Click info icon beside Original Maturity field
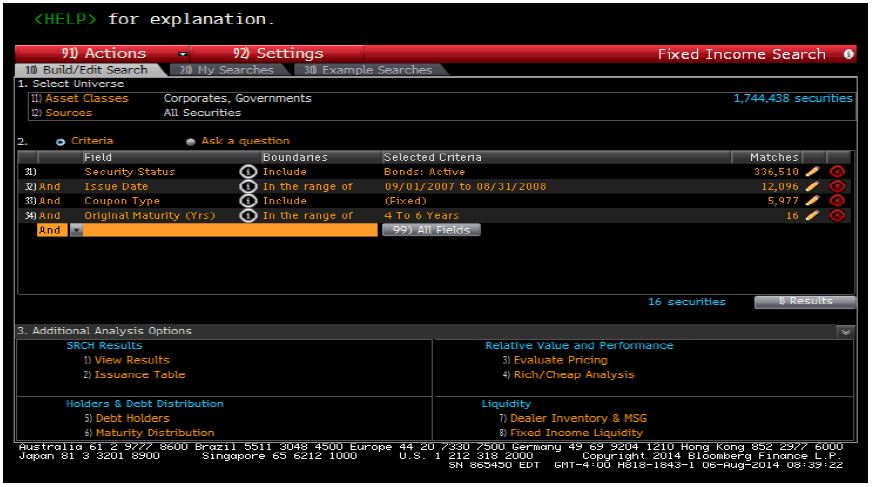Viewport: 872px width, 487px height. click(x=248, y=215)
